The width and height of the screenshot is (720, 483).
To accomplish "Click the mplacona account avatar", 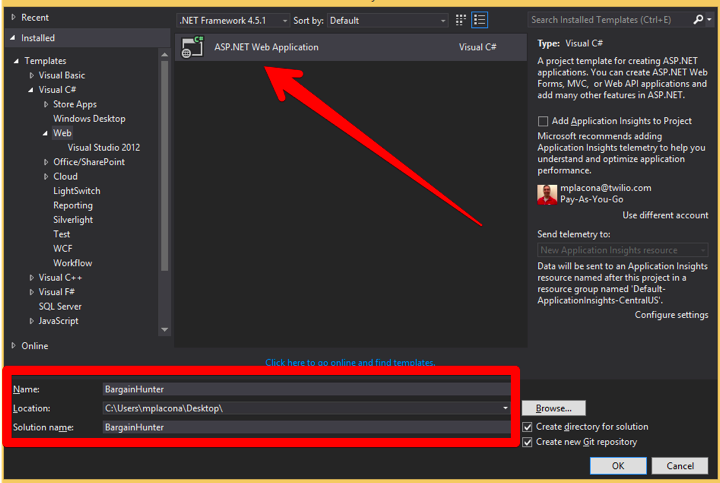I will [x=547, y=194].
